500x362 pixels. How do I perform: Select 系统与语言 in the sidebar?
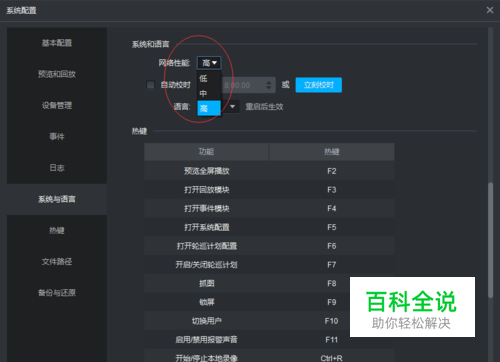[x=57, y=199]
